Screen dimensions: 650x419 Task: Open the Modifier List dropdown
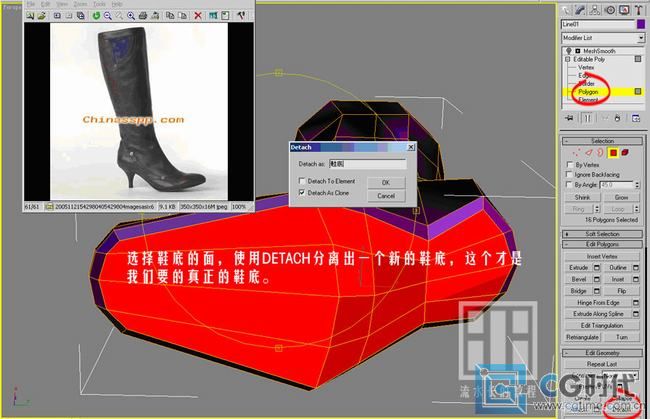click(x=641, y=38)
